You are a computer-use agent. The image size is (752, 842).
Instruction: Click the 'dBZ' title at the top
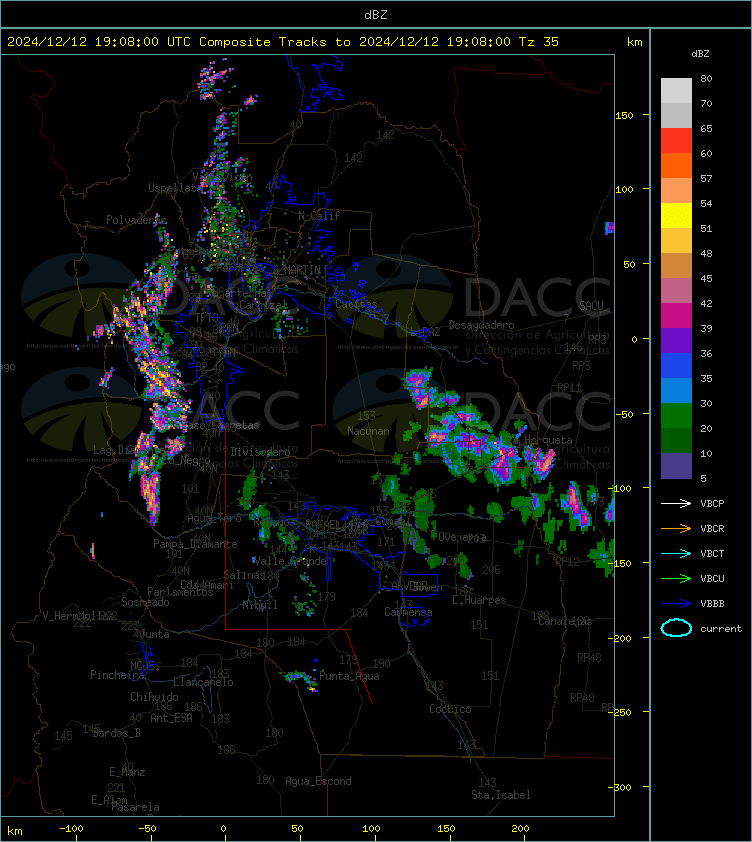[x=375, y=15]
